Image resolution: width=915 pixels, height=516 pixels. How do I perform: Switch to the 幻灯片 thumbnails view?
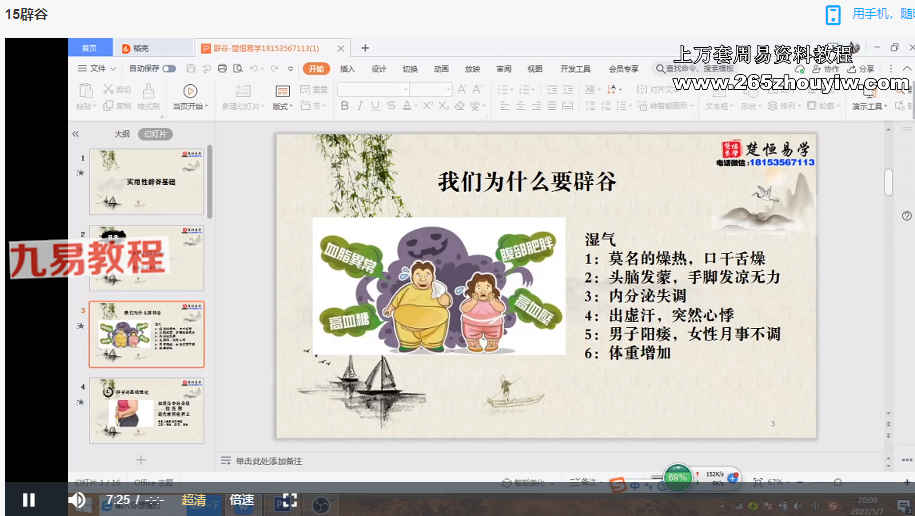[155, 134]
